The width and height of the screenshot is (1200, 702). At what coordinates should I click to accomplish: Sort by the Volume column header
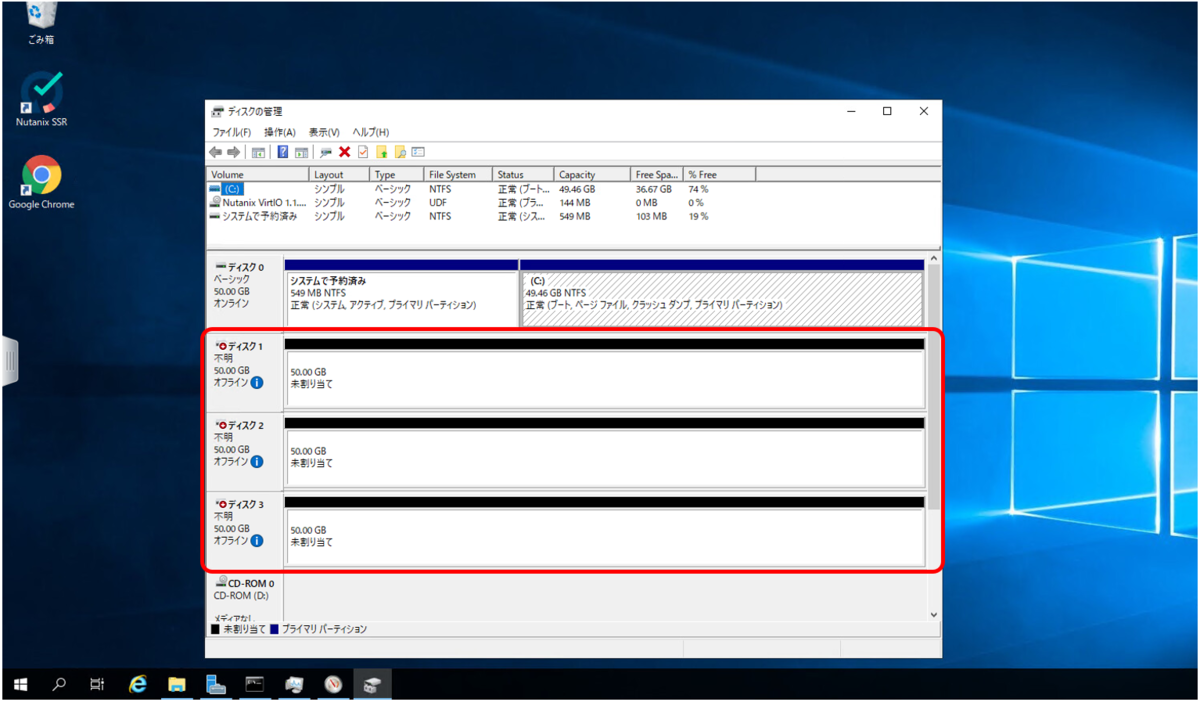click(x=257, y=174)
